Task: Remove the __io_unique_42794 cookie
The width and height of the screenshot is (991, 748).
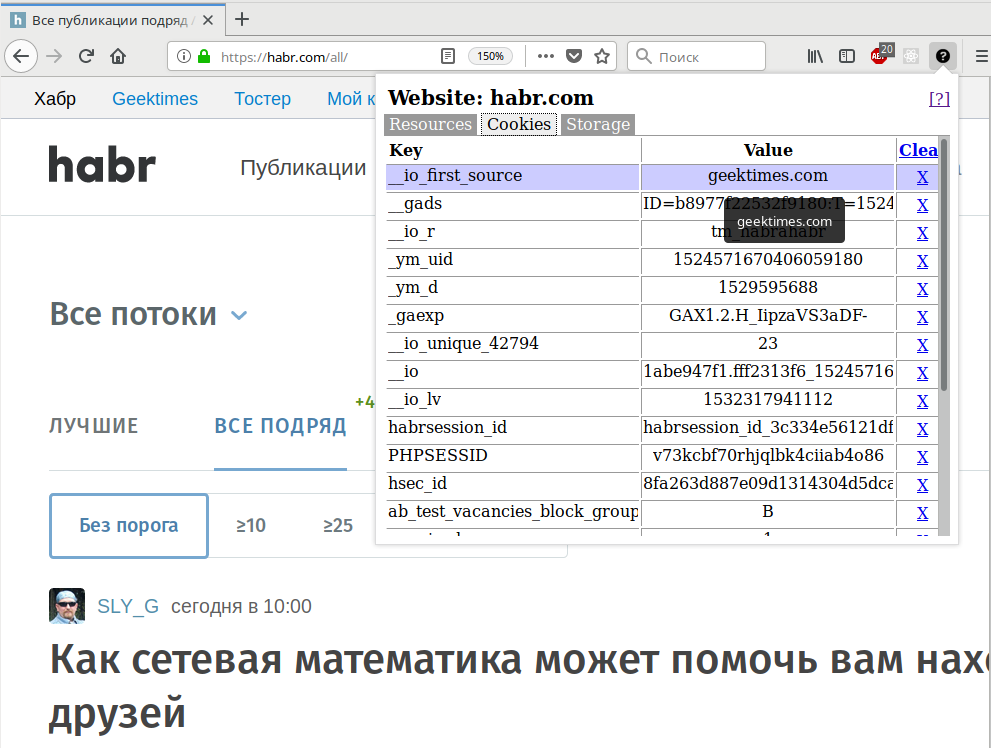Action: [922, 345]
